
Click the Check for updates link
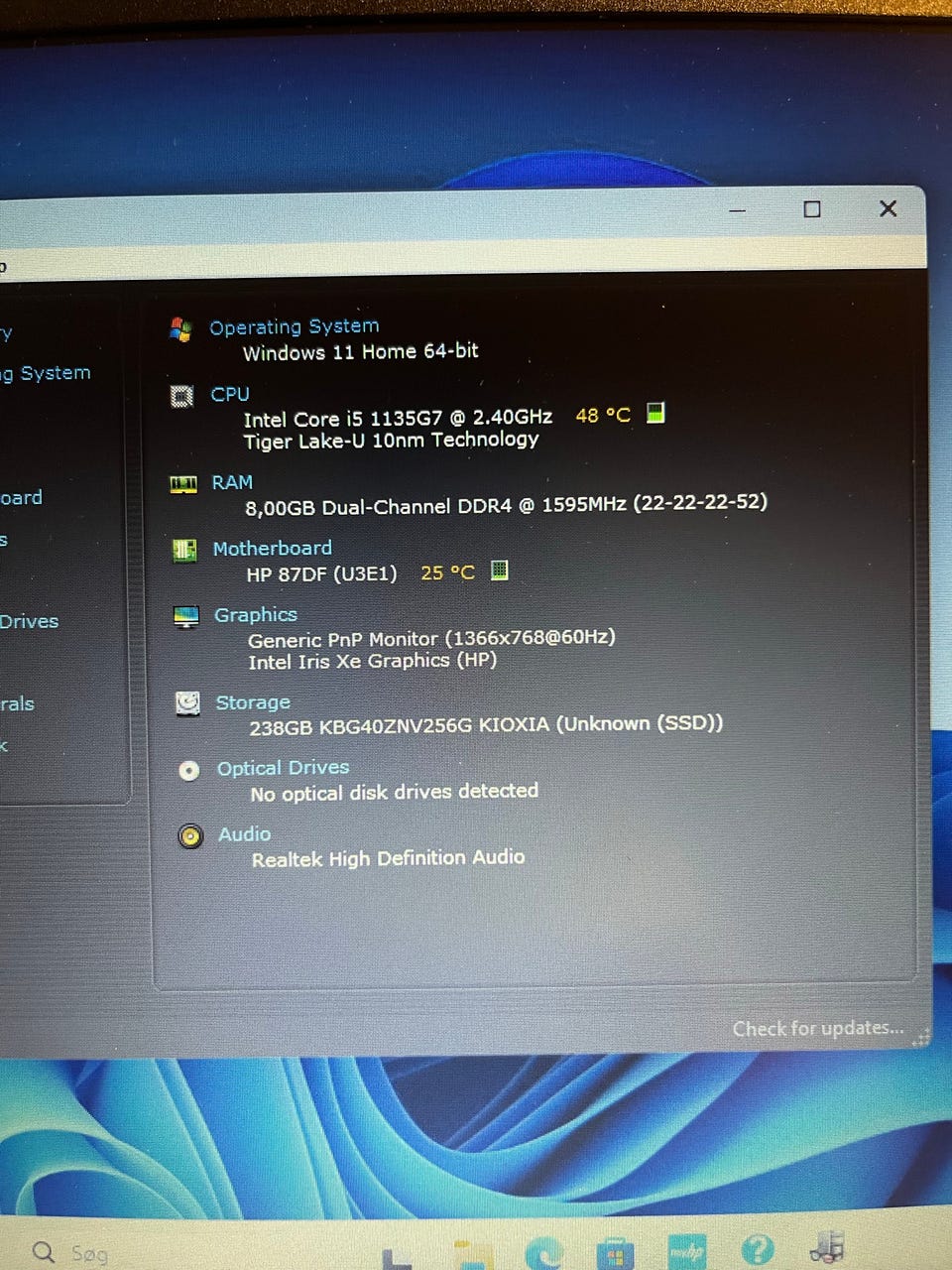(818, 1028)
